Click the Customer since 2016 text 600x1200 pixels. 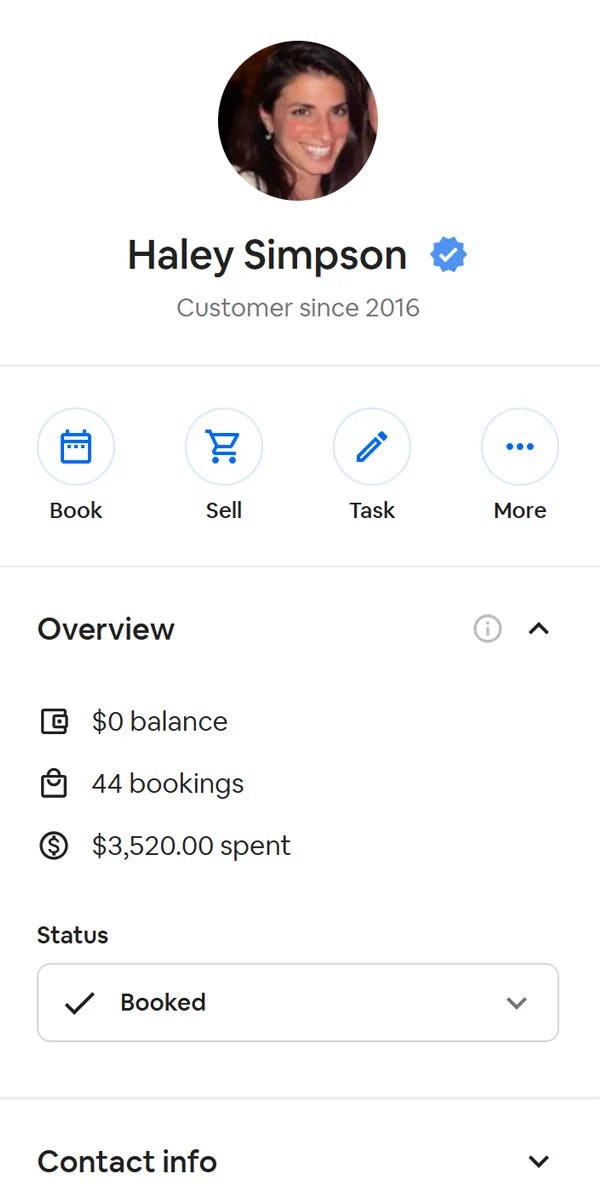(298, 307)
